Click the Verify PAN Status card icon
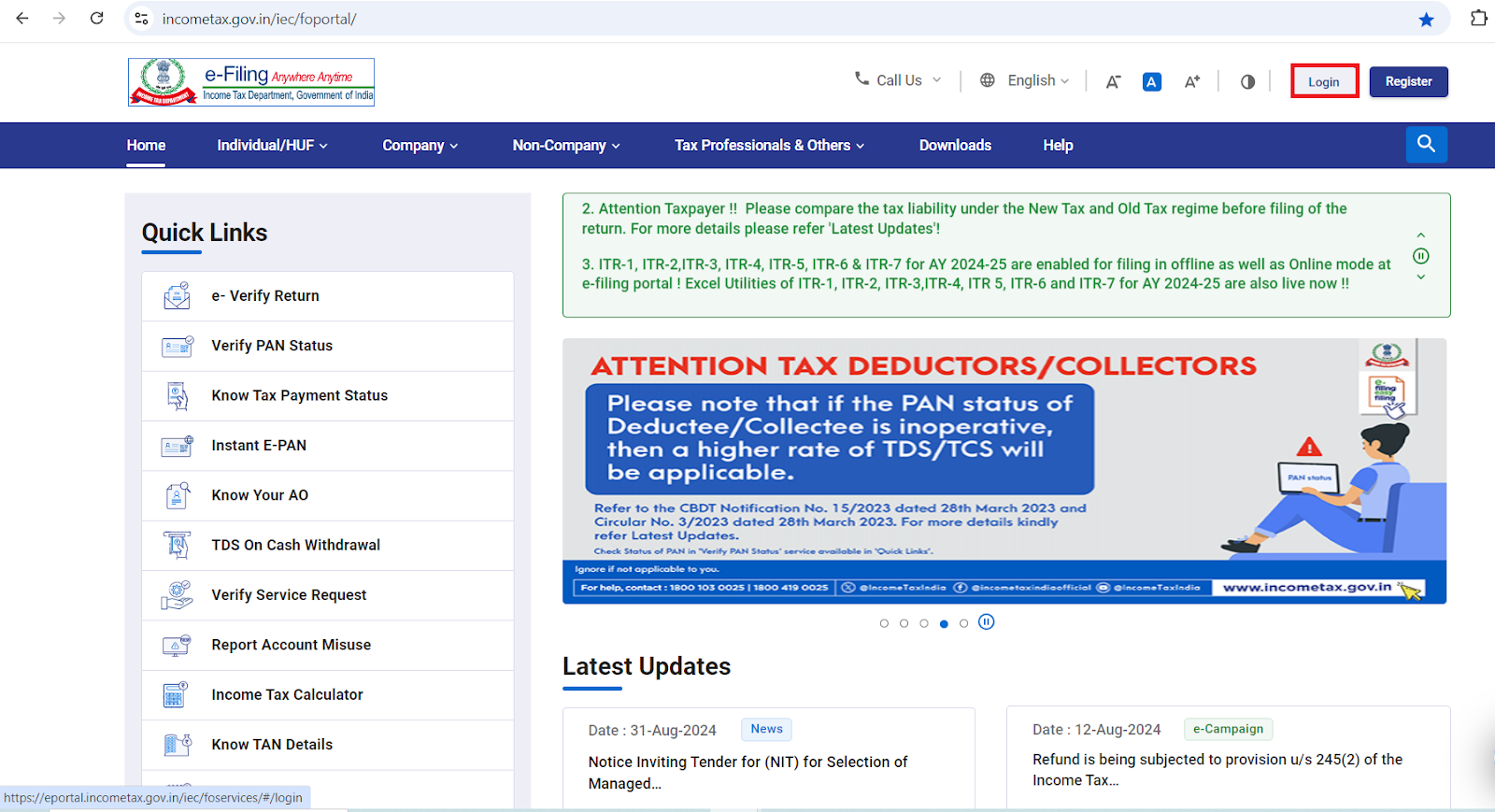This screenshot has height=812, width=1495. coord(177,347)
